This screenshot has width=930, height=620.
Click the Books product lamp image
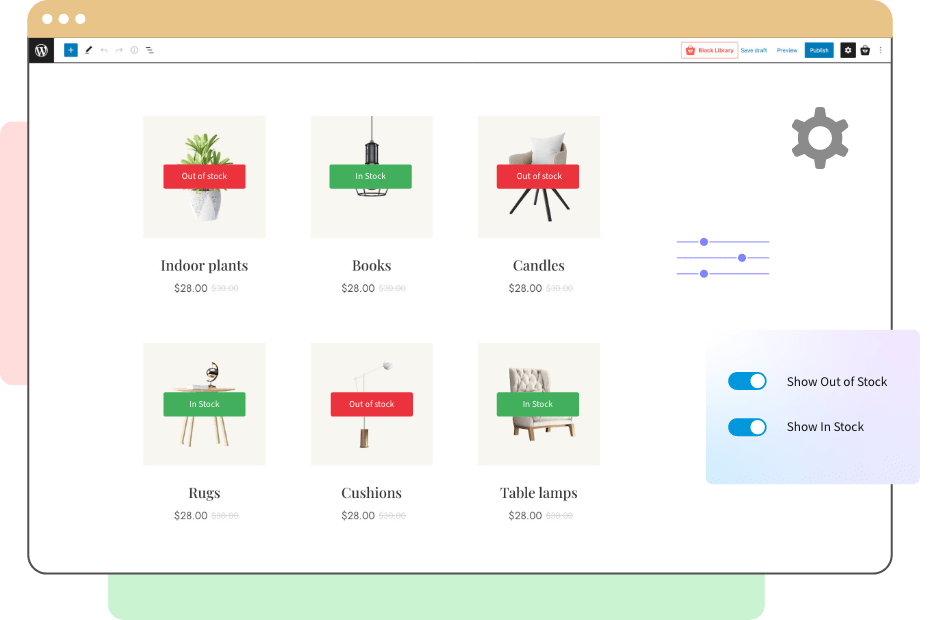[x=372, y=177]
